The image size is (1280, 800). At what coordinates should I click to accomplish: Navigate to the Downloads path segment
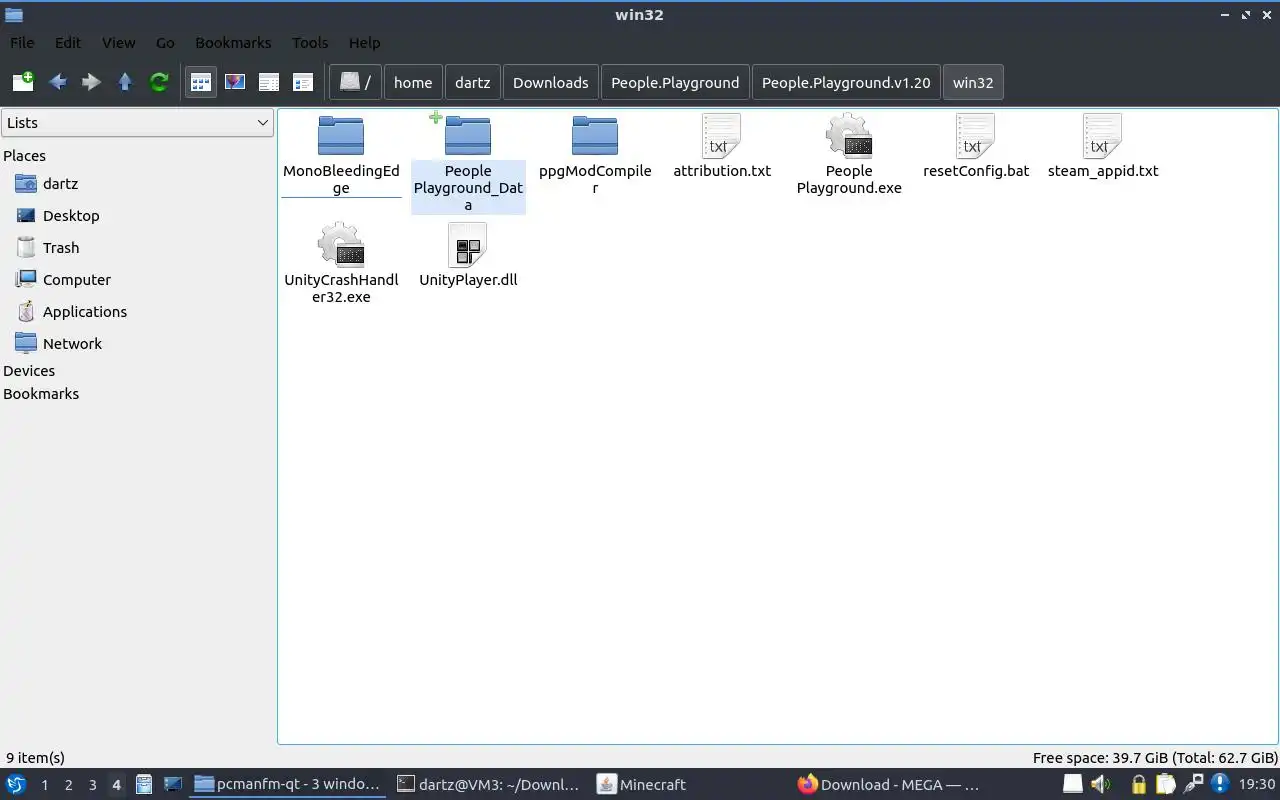pos(551,82)
